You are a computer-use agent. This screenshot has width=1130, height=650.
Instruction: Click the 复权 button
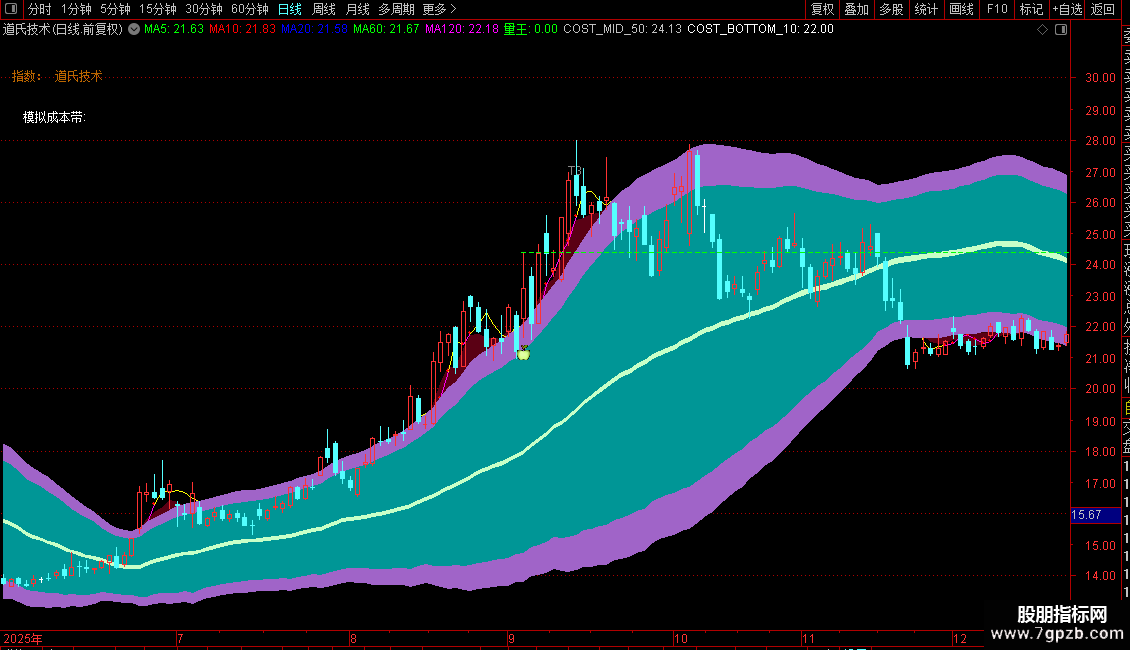[822, 9]
